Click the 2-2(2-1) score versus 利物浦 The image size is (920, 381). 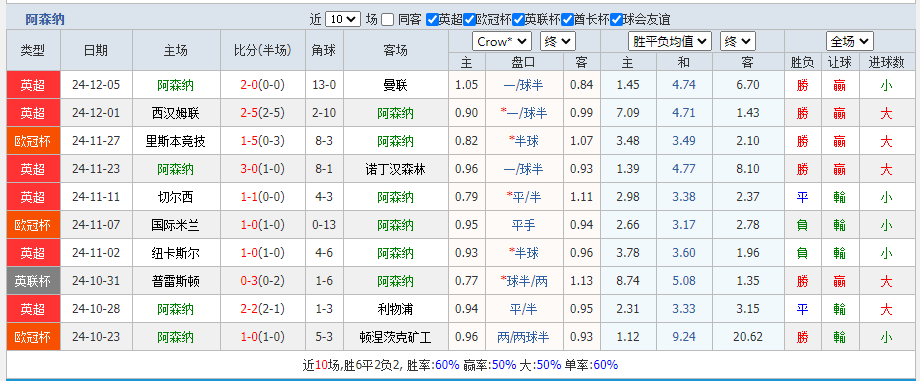point(262,309)
